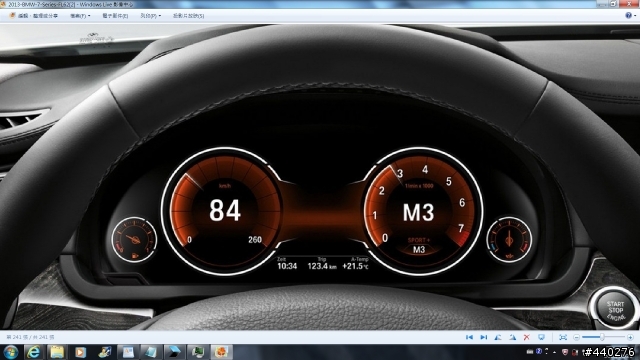Show hidden system tray icons arrow
The height and width of the screenshot is (360, 640).
click(554, 352)
